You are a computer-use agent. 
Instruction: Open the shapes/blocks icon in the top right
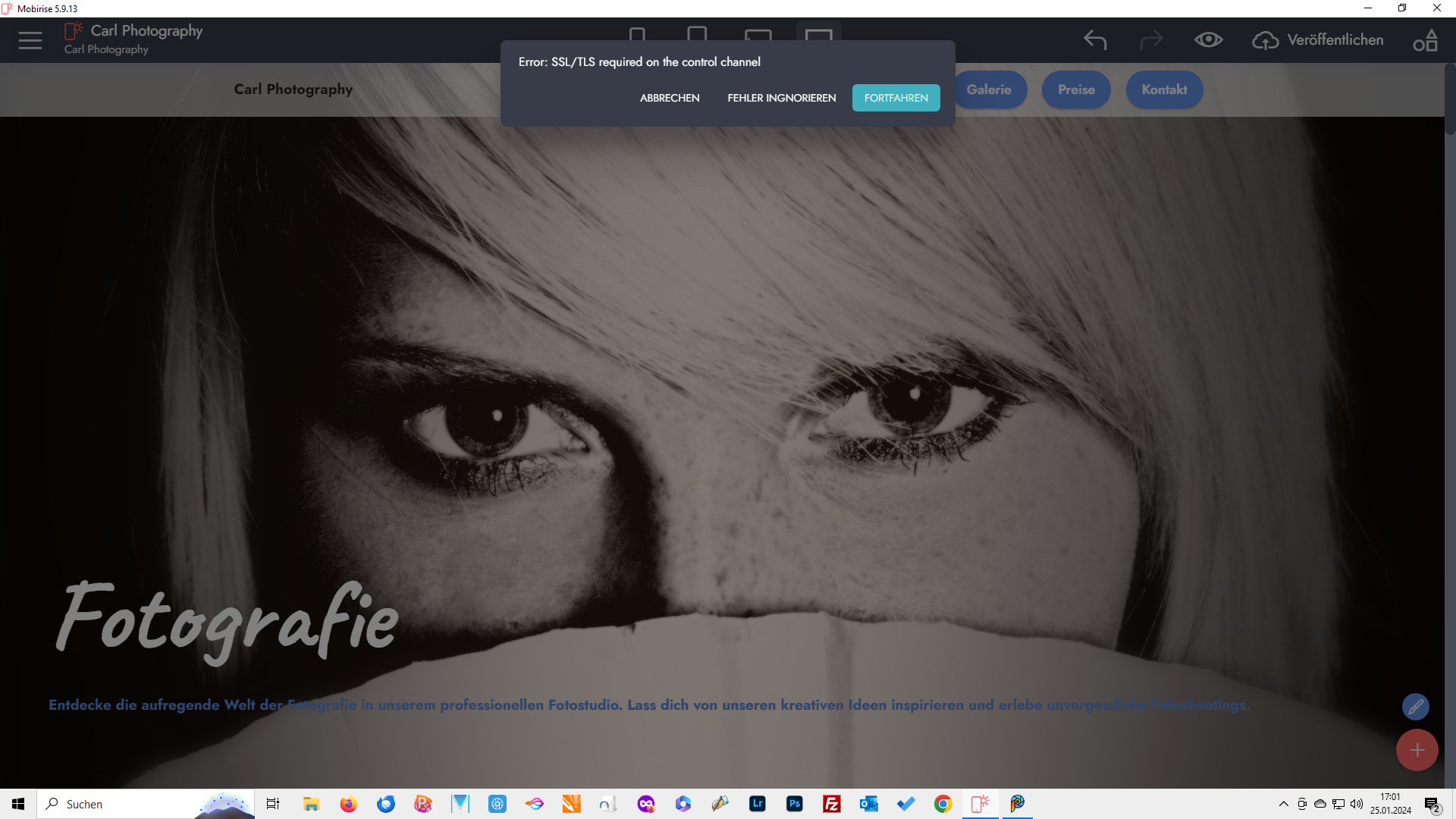[x=1425, y=39]
